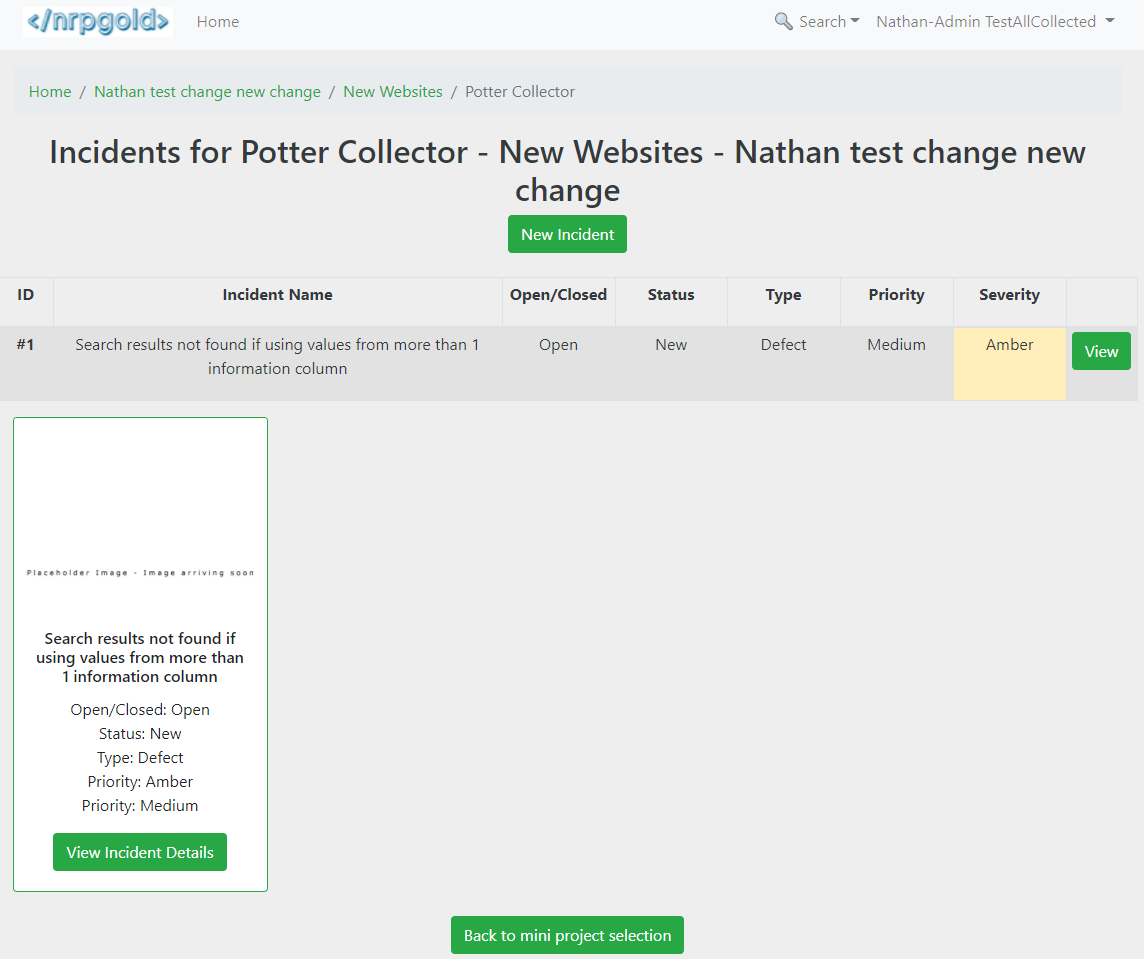This screenshot has width=1144, height=959.
Task: Click the New Incident button
Action: click(567, 234)
